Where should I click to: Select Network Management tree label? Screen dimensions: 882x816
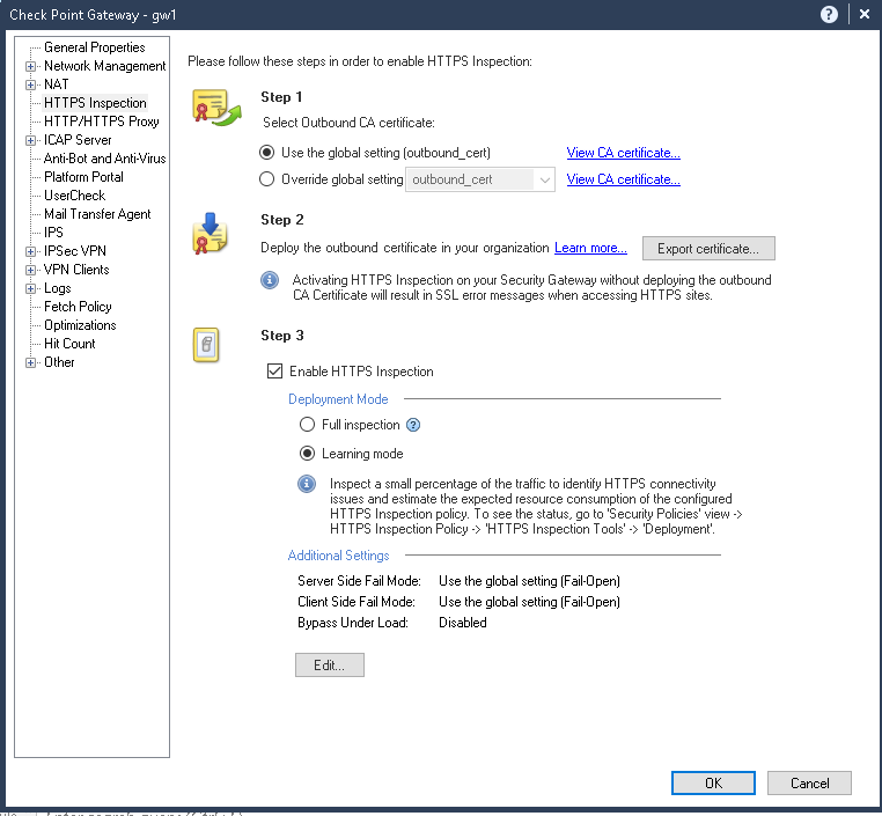(105, 66)
